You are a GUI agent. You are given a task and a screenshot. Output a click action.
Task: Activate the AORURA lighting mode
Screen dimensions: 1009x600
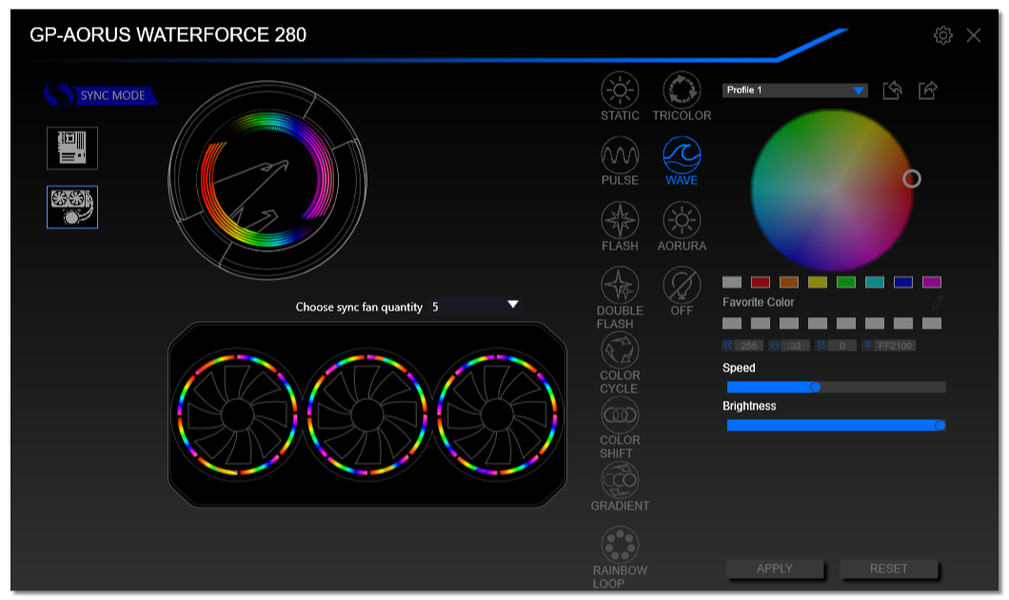tap(681, 220)
